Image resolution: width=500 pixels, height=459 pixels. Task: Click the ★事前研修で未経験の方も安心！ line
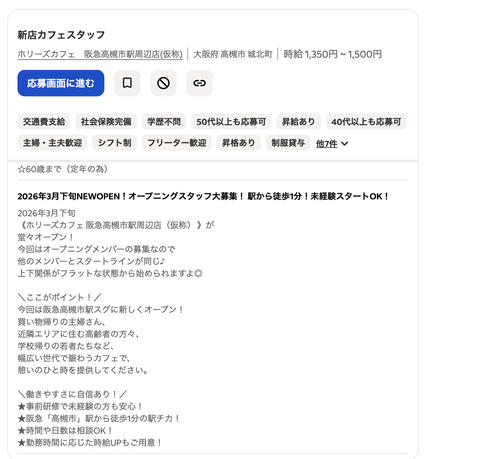click(x=80, y=406)
